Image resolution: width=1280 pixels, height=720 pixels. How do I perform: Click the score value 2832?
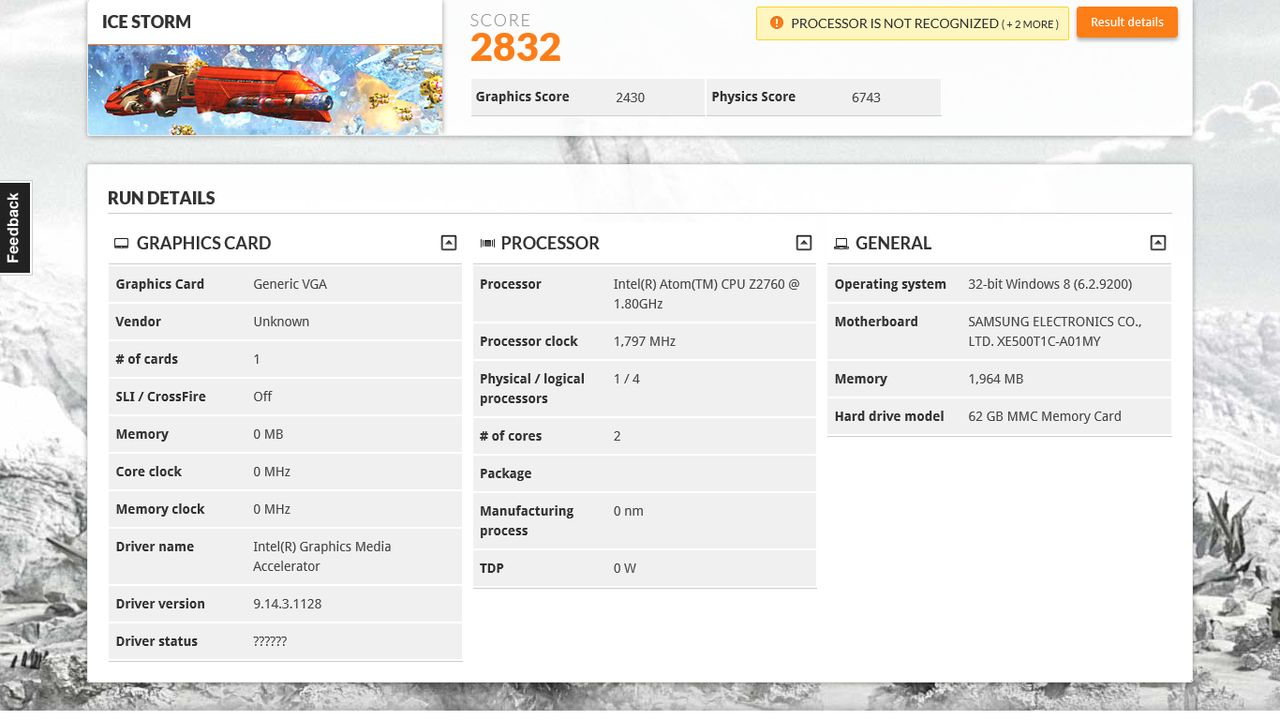tap(516, 47)
